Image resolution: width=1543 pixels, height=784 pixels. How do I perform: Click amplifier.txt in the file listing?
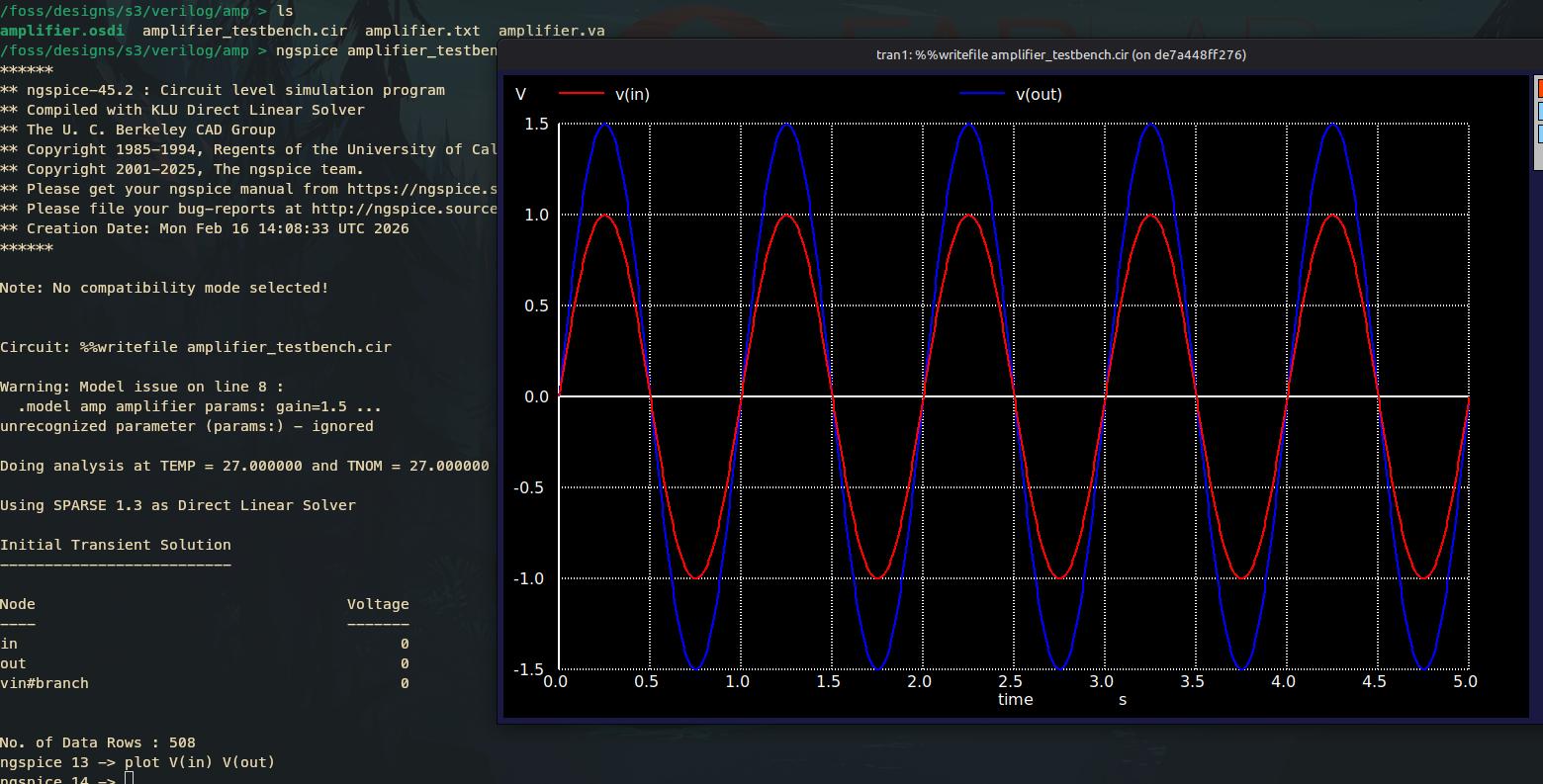pyautogui.click(x=422, y=31)
